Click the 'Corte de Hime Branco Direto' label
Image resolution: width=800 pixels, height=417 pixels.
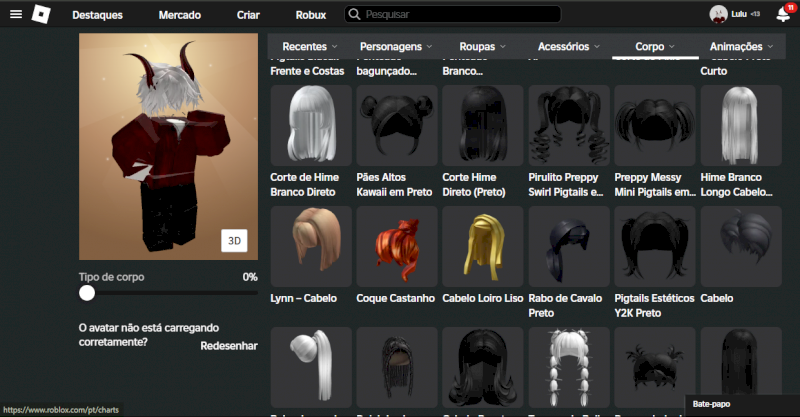pyautogui.click(x=305, y=185)
